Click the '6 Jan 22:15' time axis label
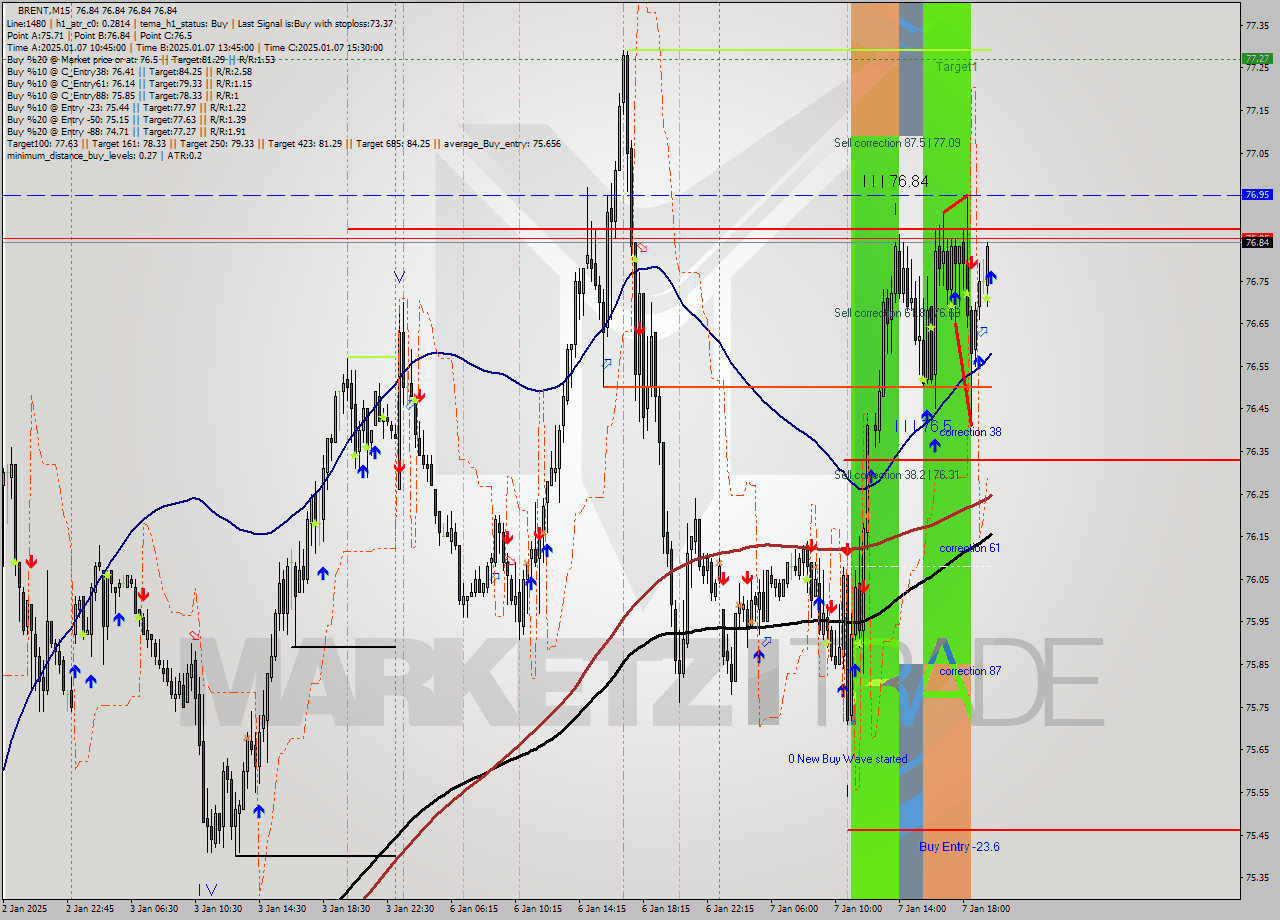The height and width of the screenshot is (920, 1280). pos(729,909)
